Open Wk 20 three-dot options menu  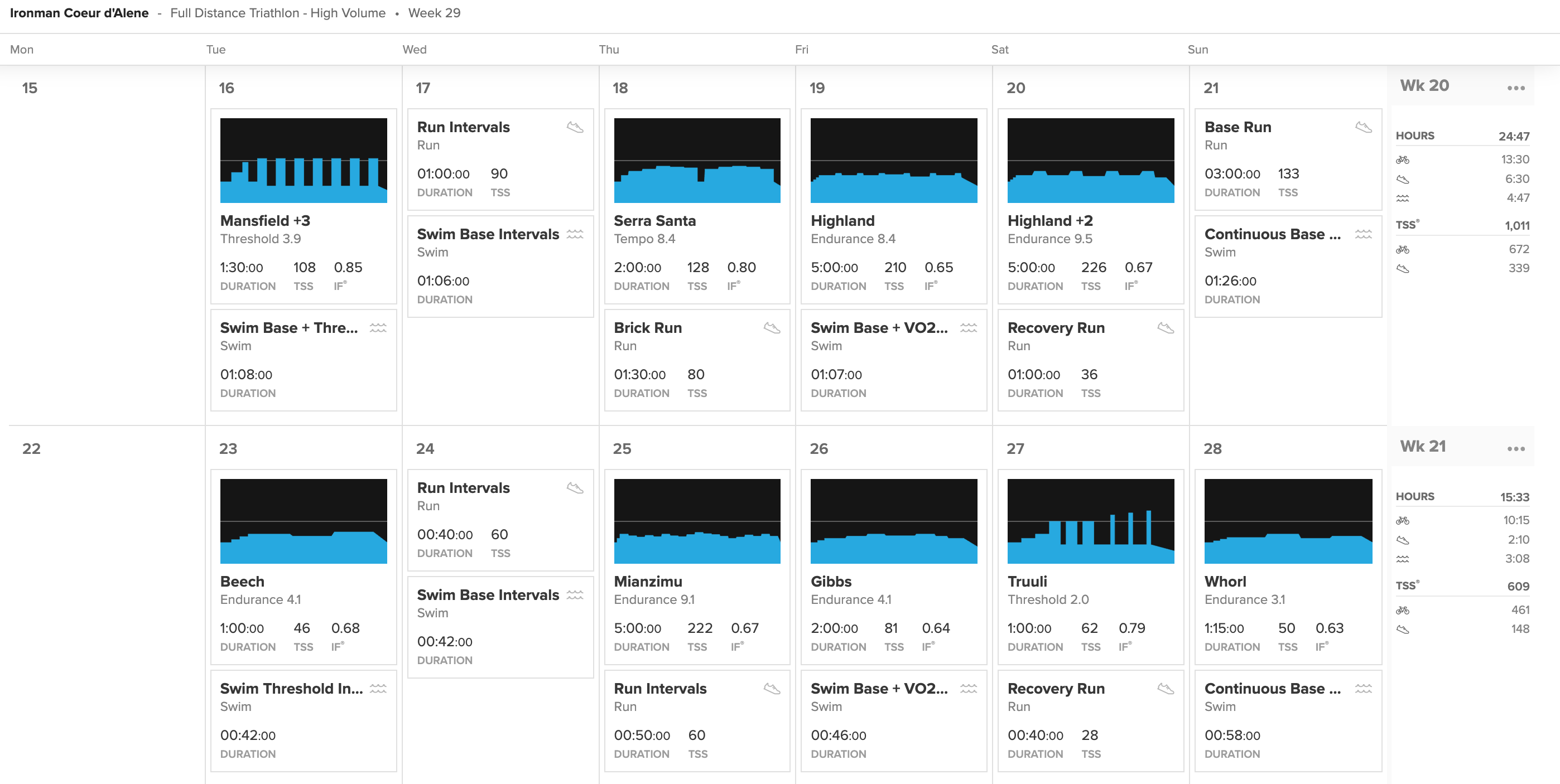click(1515, 89)
